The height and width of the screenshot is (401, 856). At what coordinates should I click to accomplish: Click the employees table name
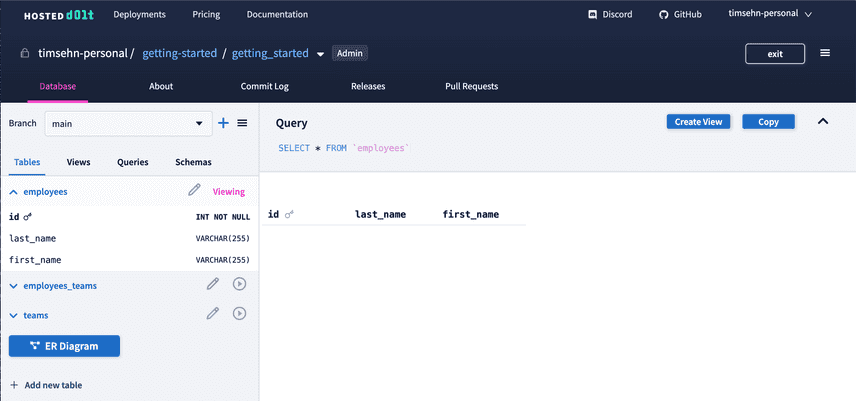[x=45, y=192]
